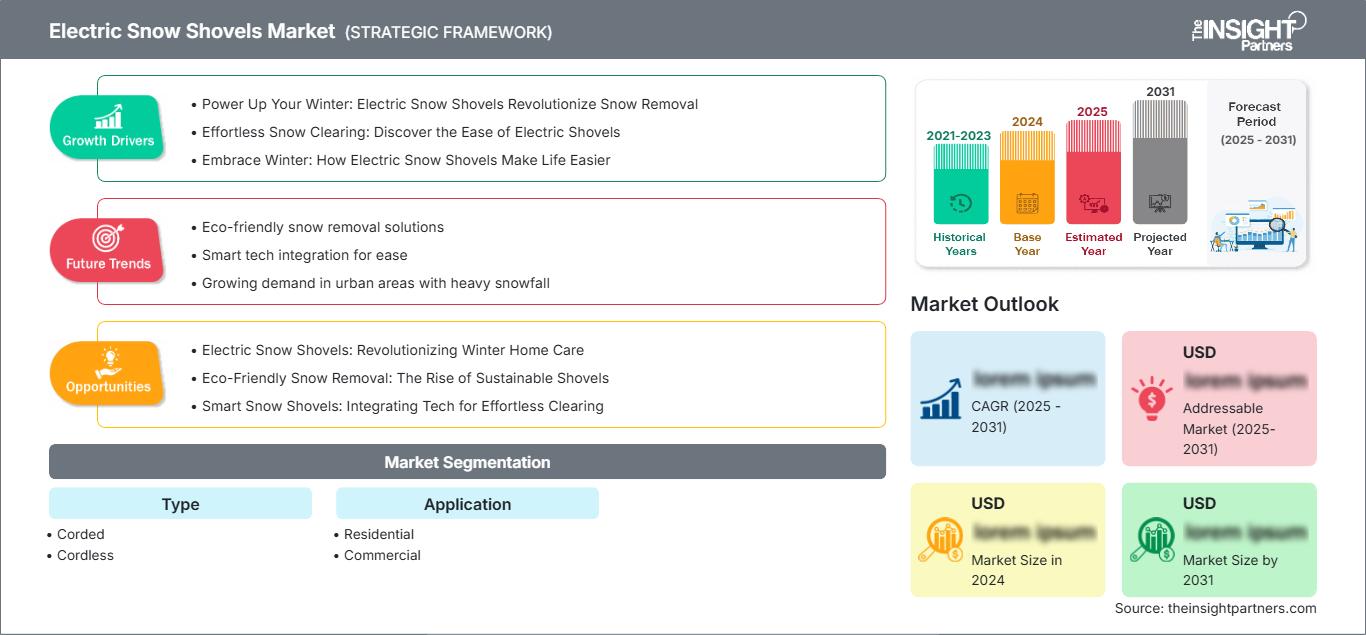
Task: Click the Commercial list item
Action: (382, 555)
